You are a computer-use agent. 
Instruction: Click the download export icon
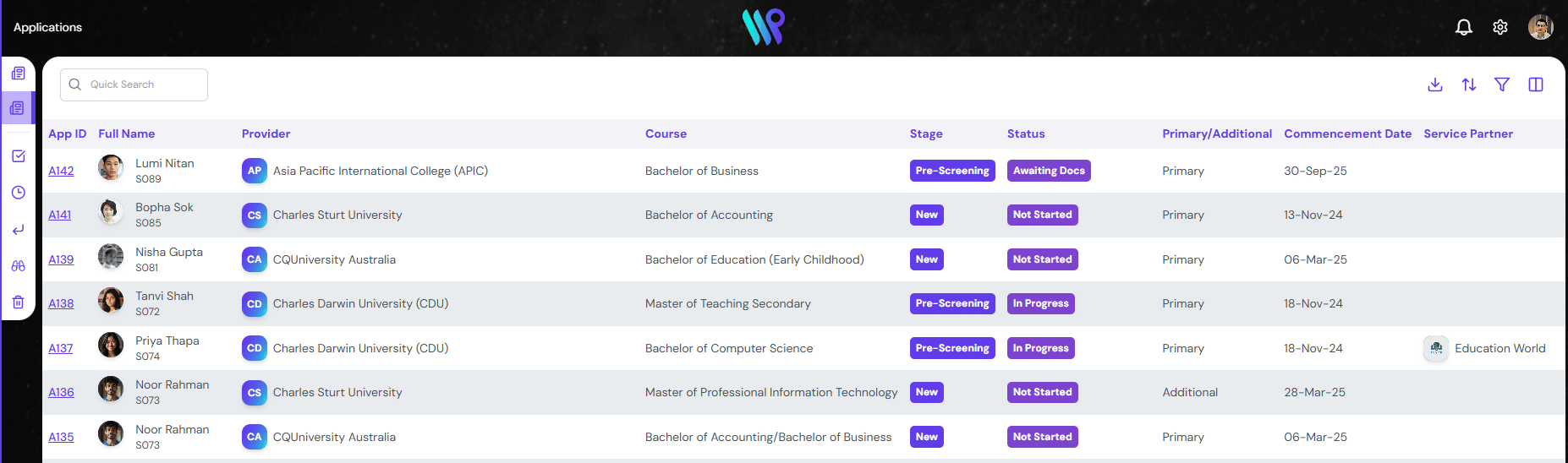[x=1435, y=84]
